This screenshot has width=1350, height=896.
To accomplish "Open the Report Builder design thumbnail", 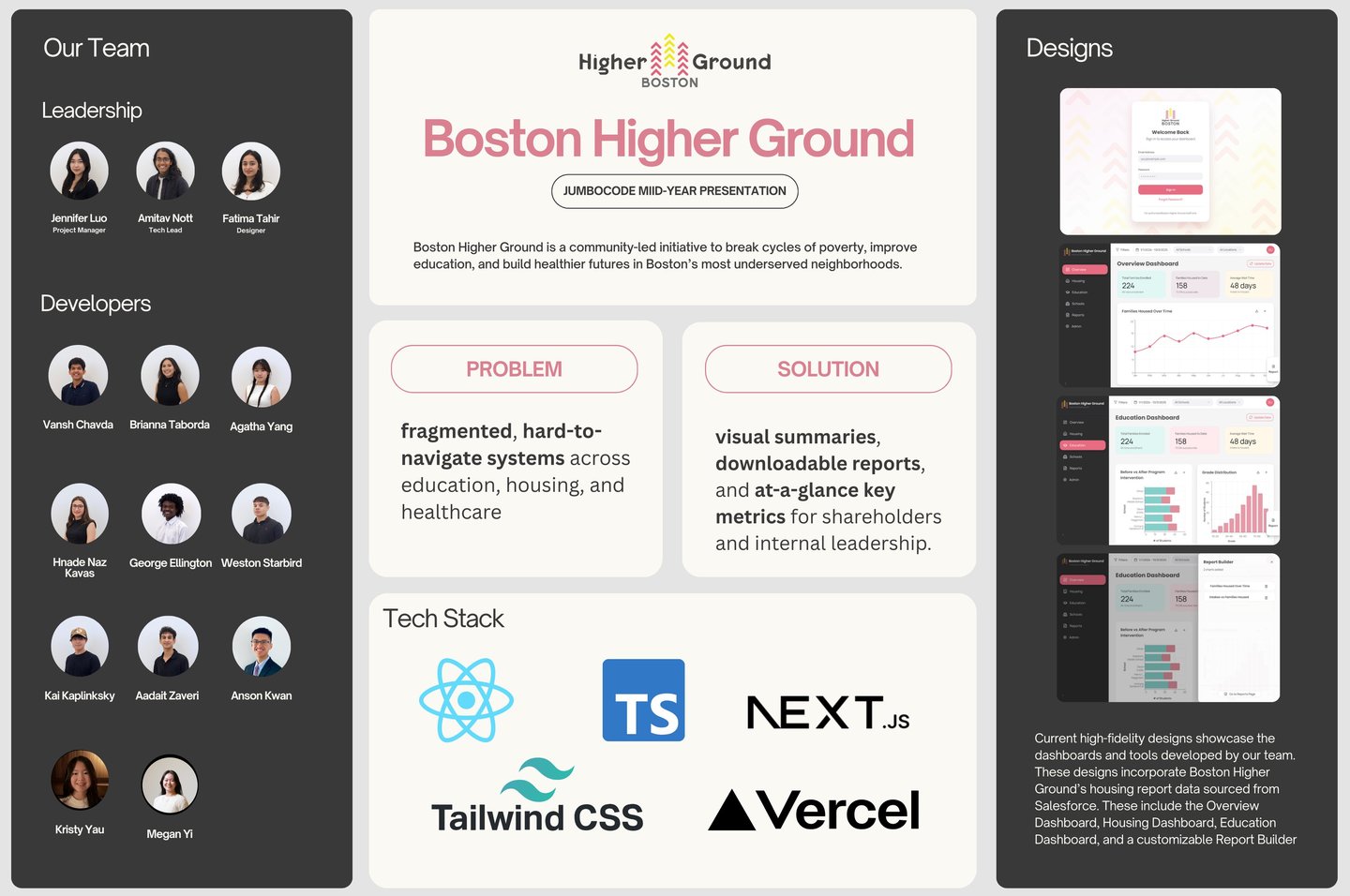I will [1168, 628].
